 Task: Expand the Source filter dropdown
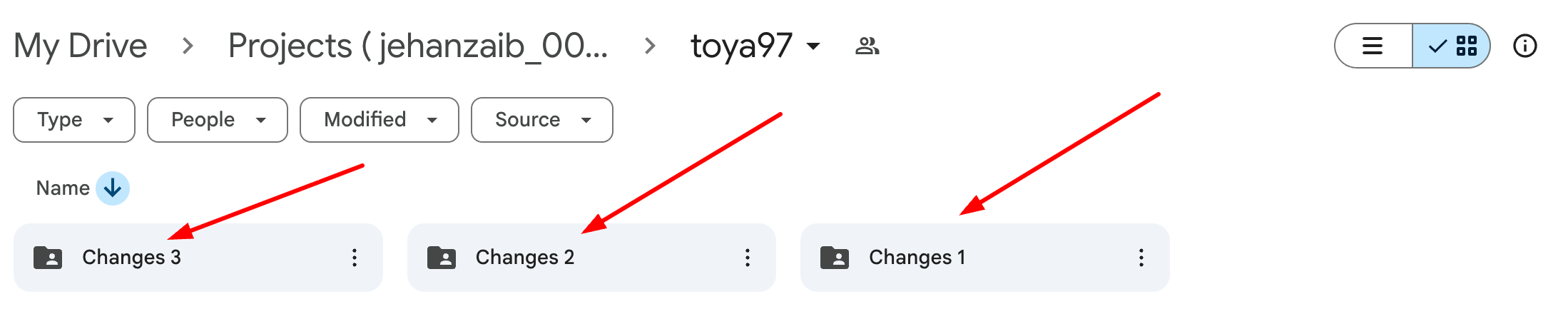pyautogui.click(x=541, y=120)
